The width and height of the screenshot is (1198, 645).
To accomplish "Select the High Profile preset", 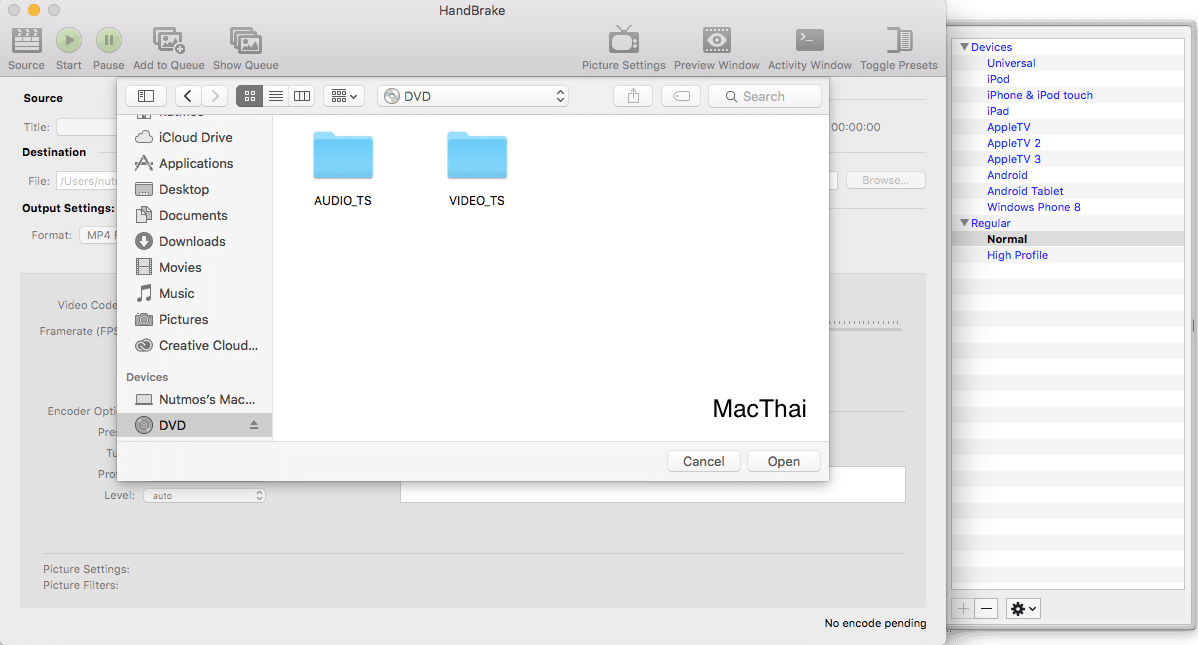I will tap(1017, 255).
